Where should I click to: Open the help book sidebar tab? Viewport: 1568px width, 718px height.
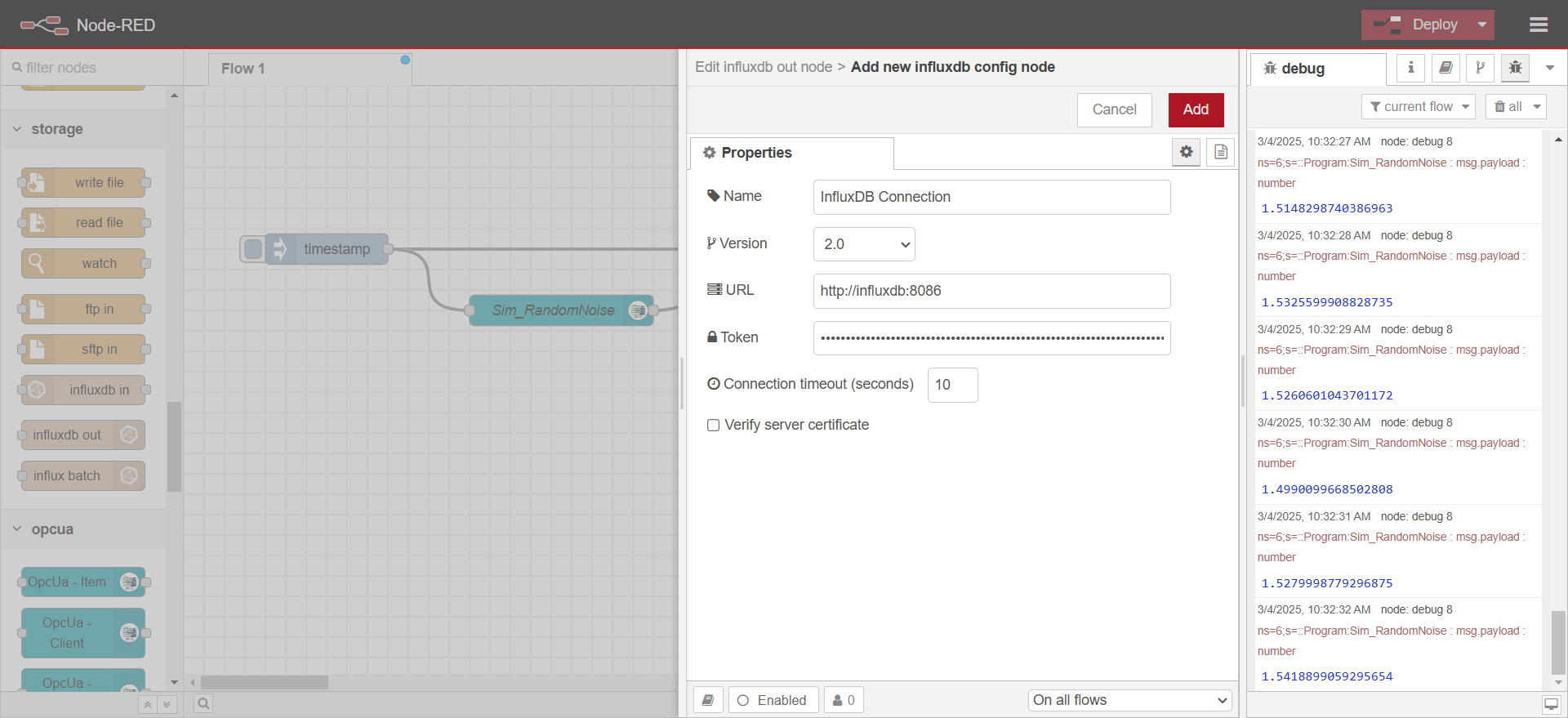(1445, 69)
